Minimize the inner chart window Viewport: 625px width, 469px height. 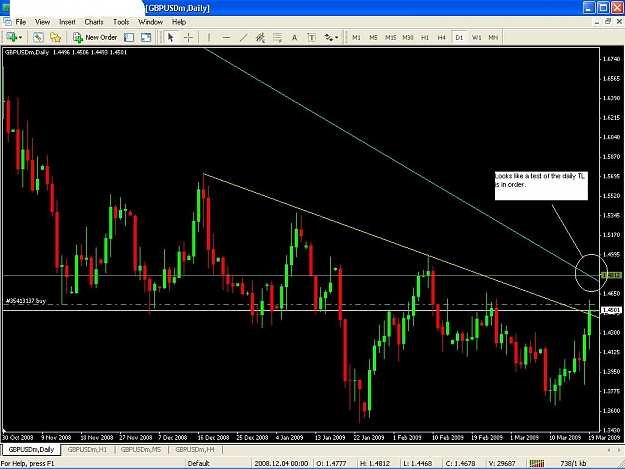[x=597, y=22]
